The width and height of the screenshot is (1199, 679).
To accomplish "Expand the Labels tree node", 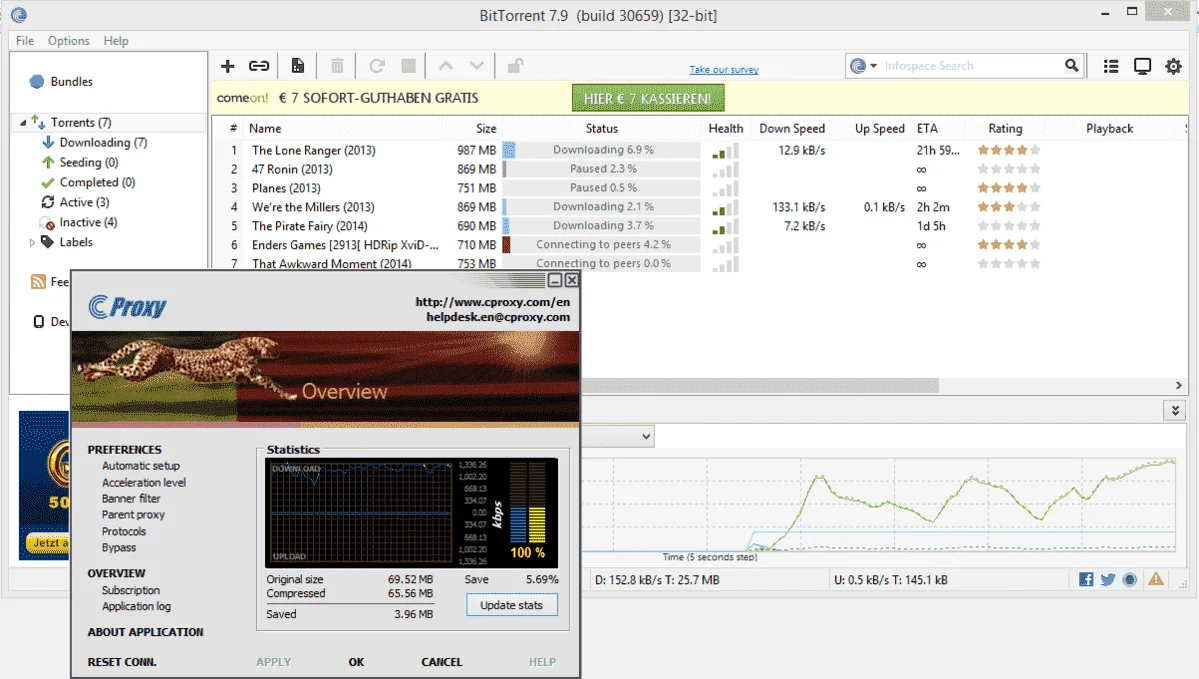I will [x=32, y=242].
